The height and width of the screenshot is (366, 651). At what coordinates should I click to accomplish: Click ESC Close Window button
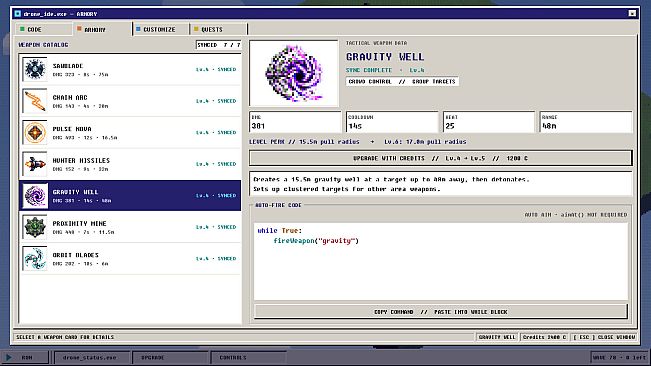pos(604,337)
